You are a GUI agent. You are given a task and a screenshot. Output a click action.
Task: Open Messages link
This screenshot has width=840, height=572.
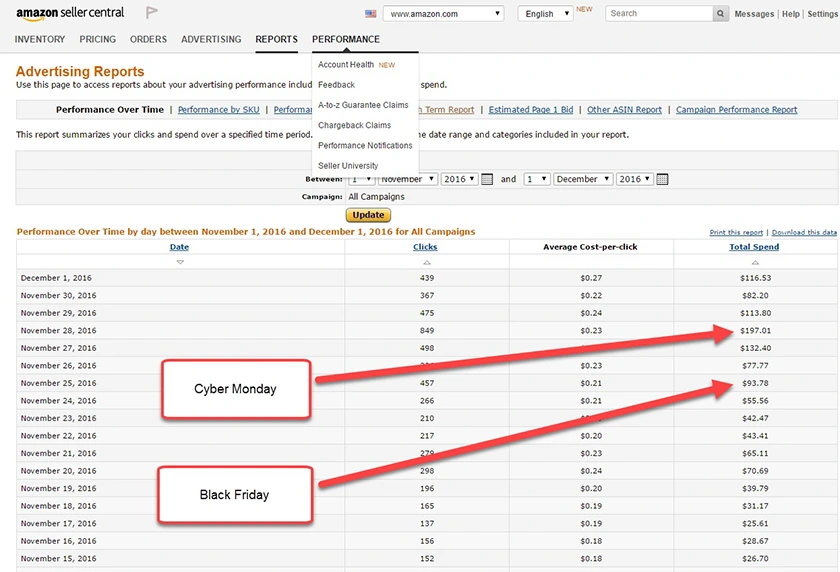tap(754, 14)
